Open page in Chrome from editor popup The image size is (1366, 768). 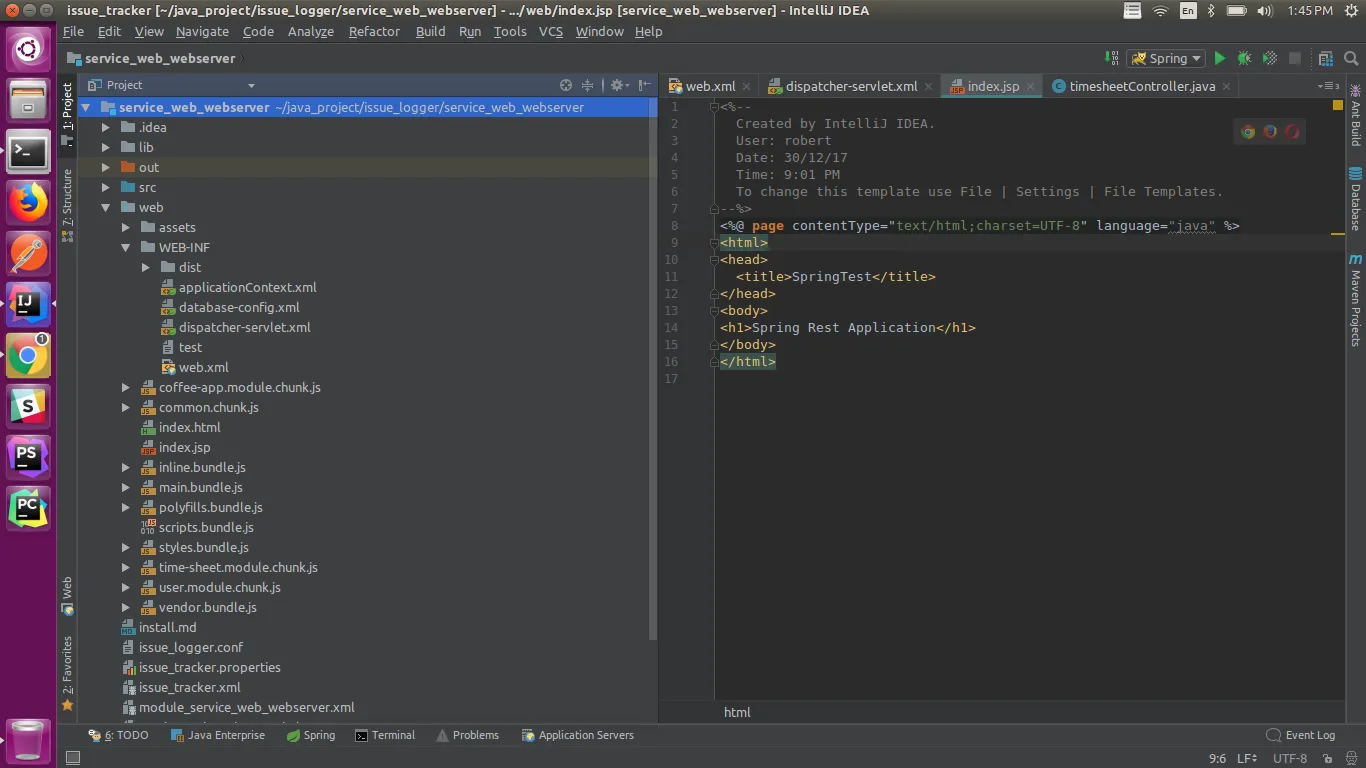(x=1248, y=131)
